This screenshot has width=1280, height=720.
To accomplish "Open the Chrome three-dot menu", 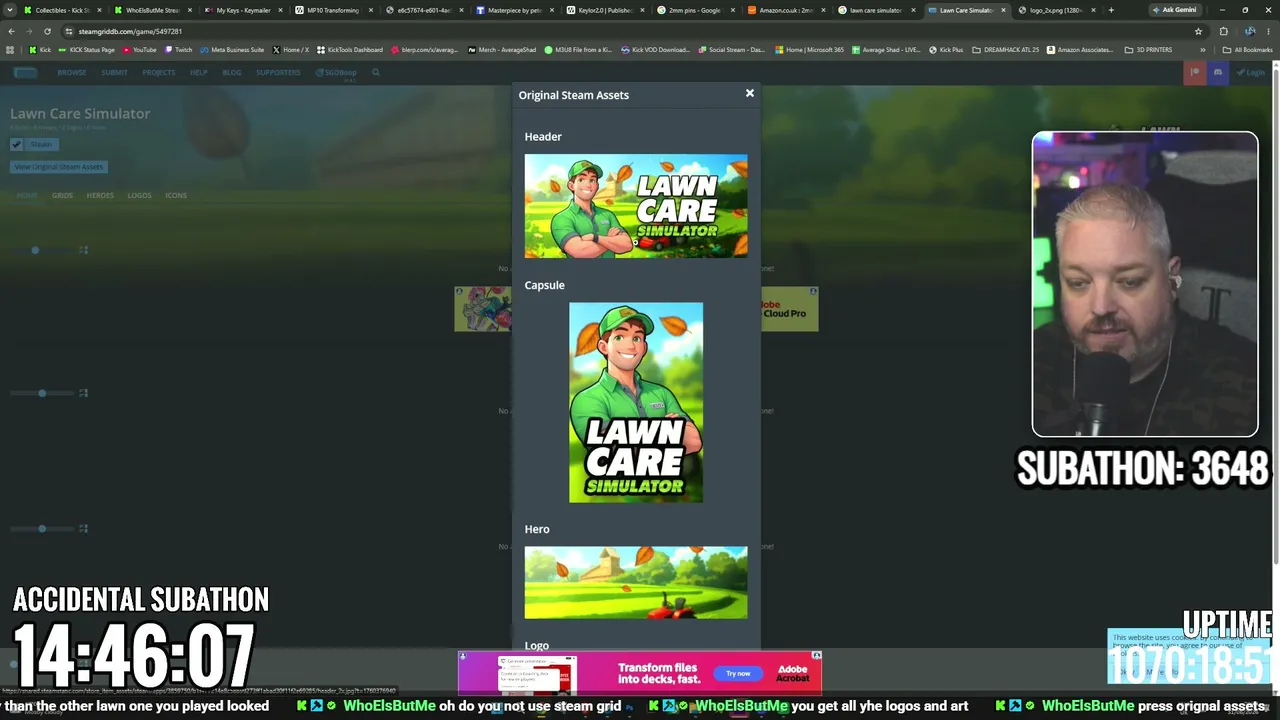I will click(x=1269, y=31).
